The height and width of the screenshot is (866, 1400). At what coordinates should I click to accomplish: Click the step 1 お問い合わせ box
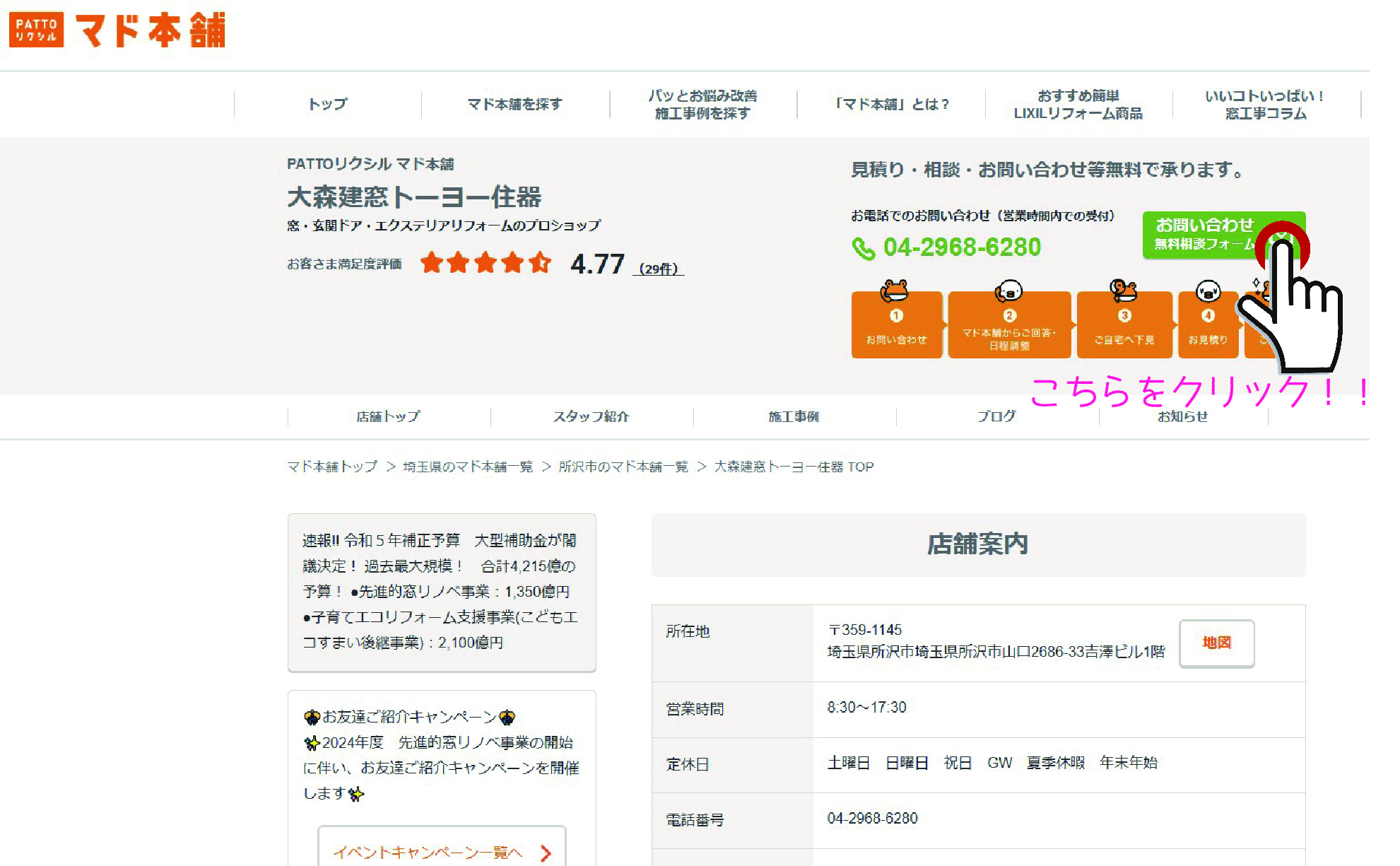point(896,324)
